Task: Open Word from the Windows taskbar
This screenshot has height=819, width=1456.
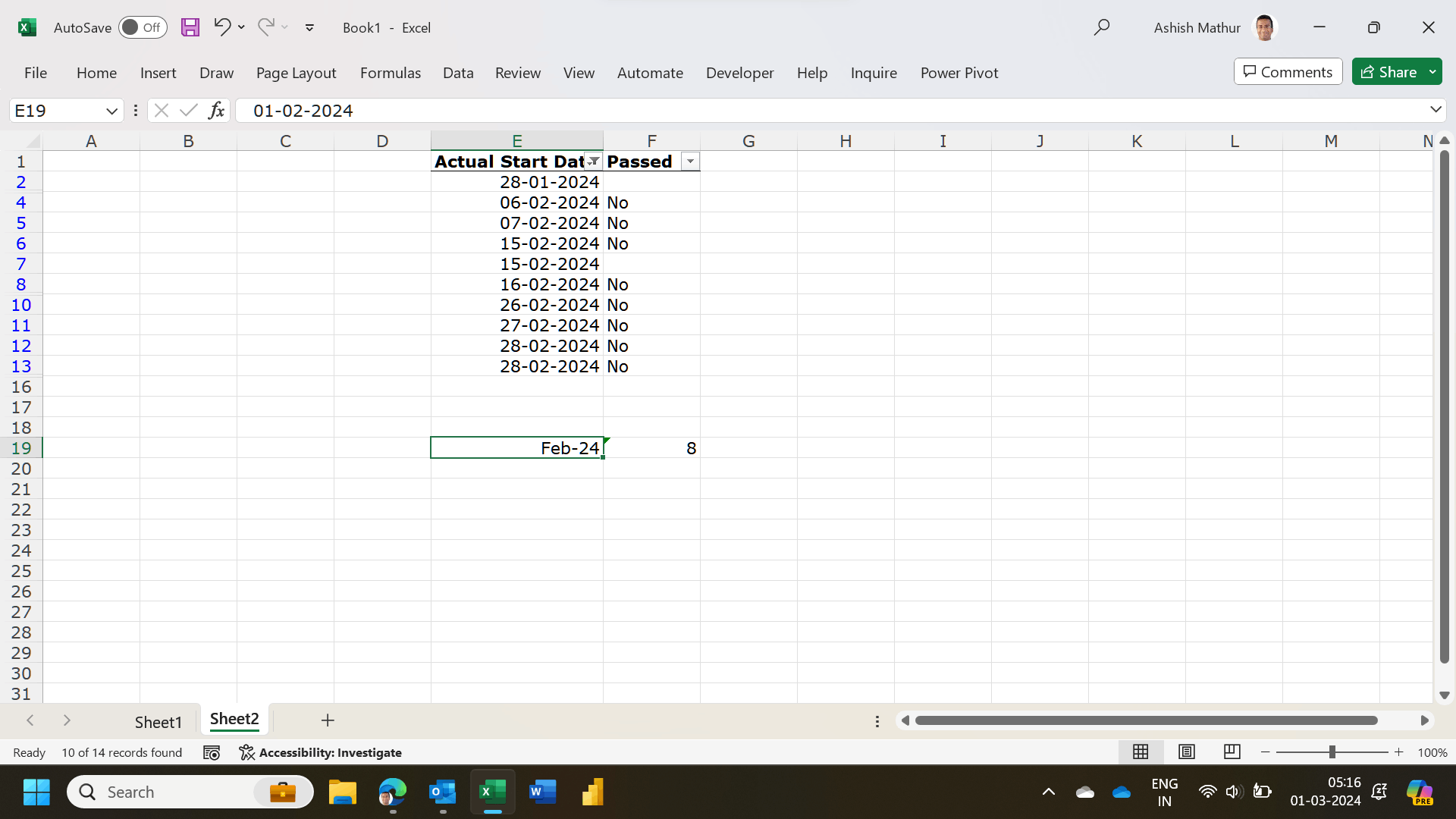Action: (542, 792)
